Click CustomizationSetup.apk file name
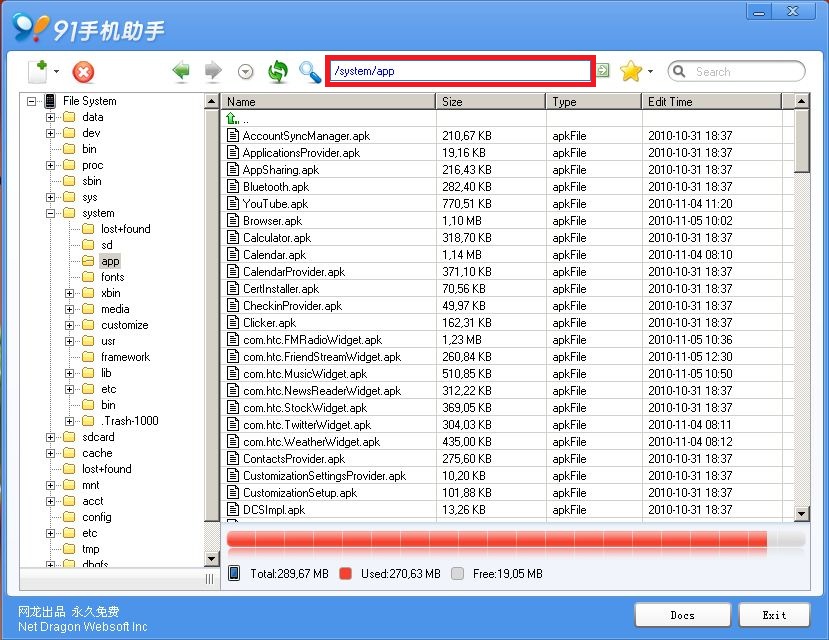Image resolution: width=829 pixels, height=640 pixels. pos(300,493)
